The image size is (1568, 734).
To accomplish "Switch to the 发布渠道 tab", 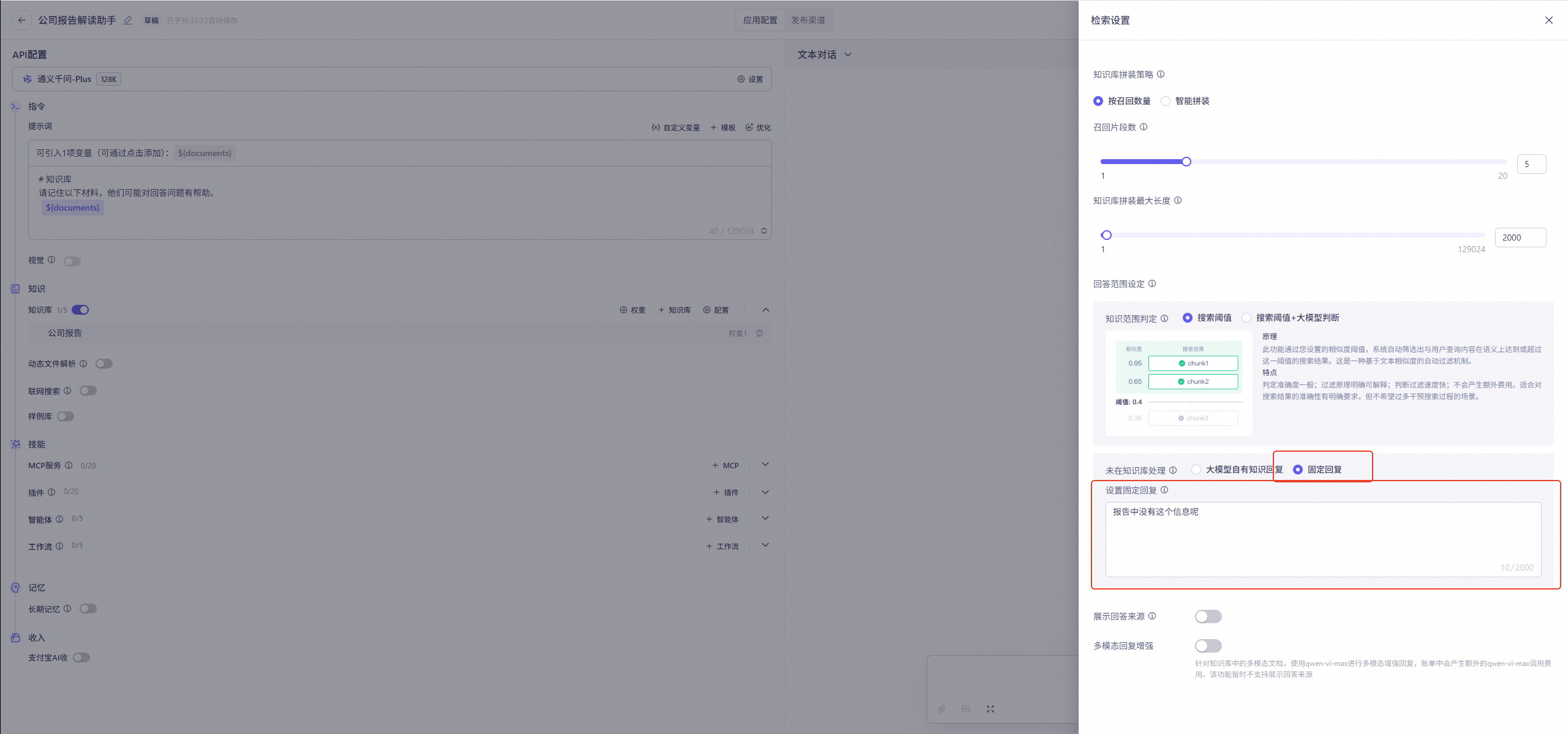I will 808,20.
